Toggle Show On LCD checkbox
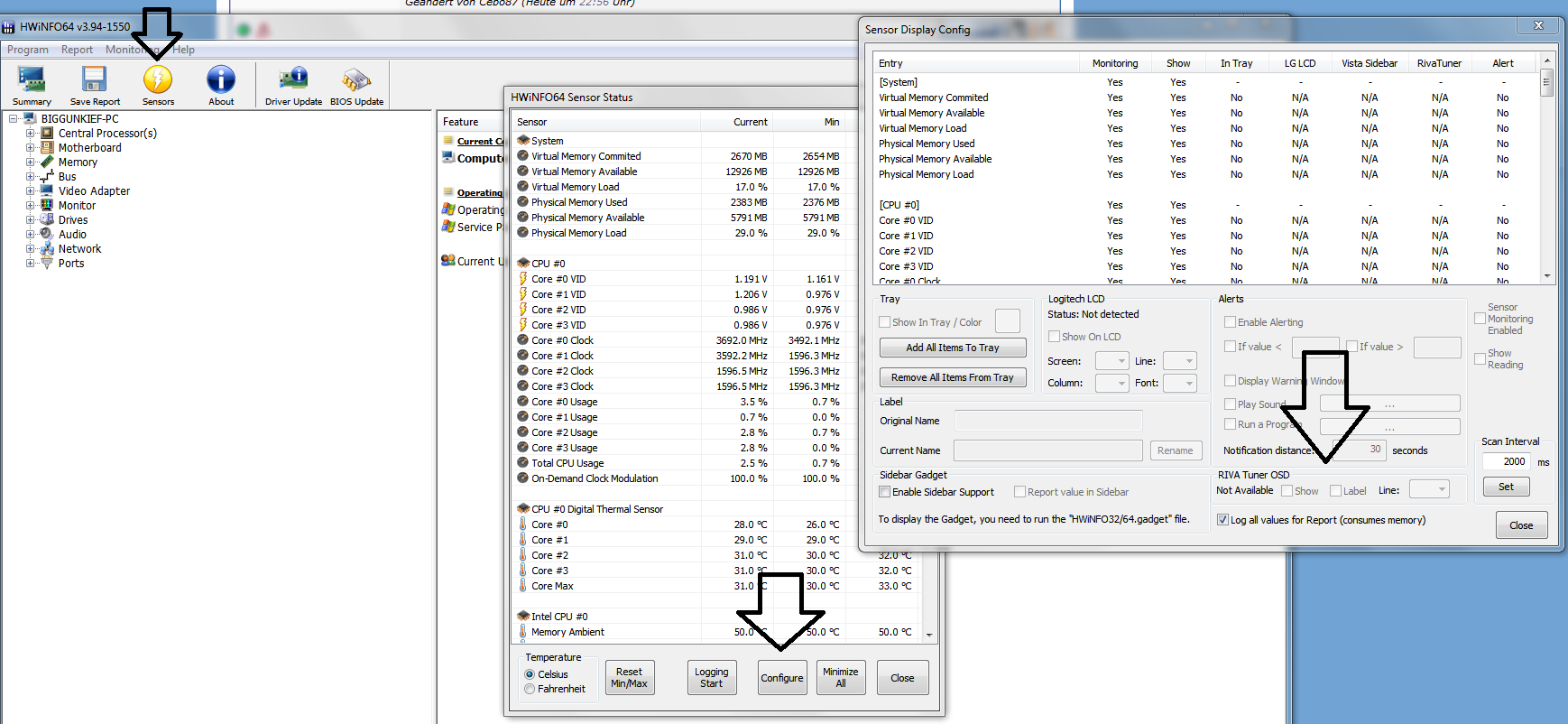The image size is (1568, 724). tap(1054, 337)
